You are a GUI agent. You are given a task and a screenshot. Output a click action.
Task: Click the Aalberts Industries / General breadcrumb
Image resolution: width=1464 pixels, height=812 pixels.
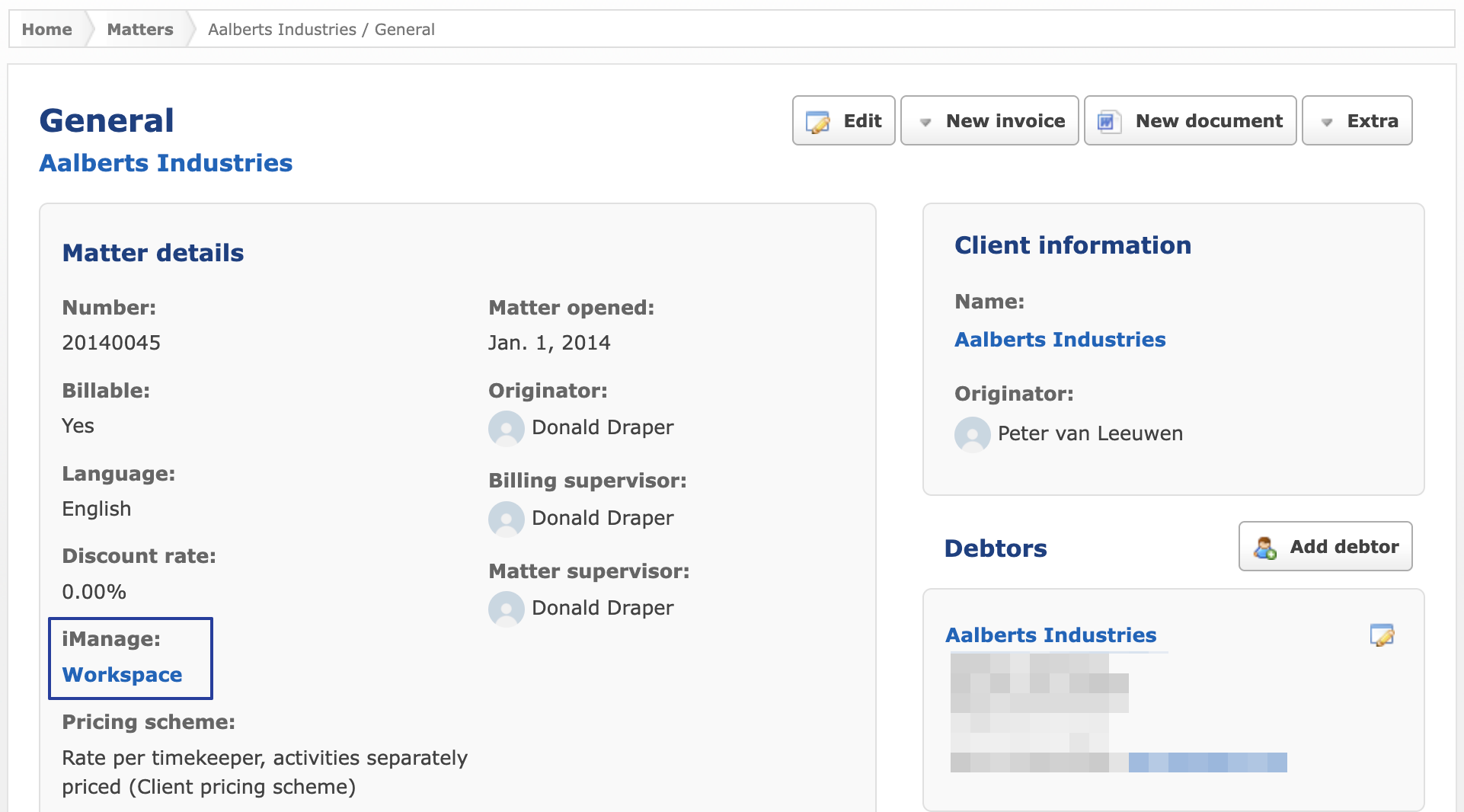click(321, 29)
